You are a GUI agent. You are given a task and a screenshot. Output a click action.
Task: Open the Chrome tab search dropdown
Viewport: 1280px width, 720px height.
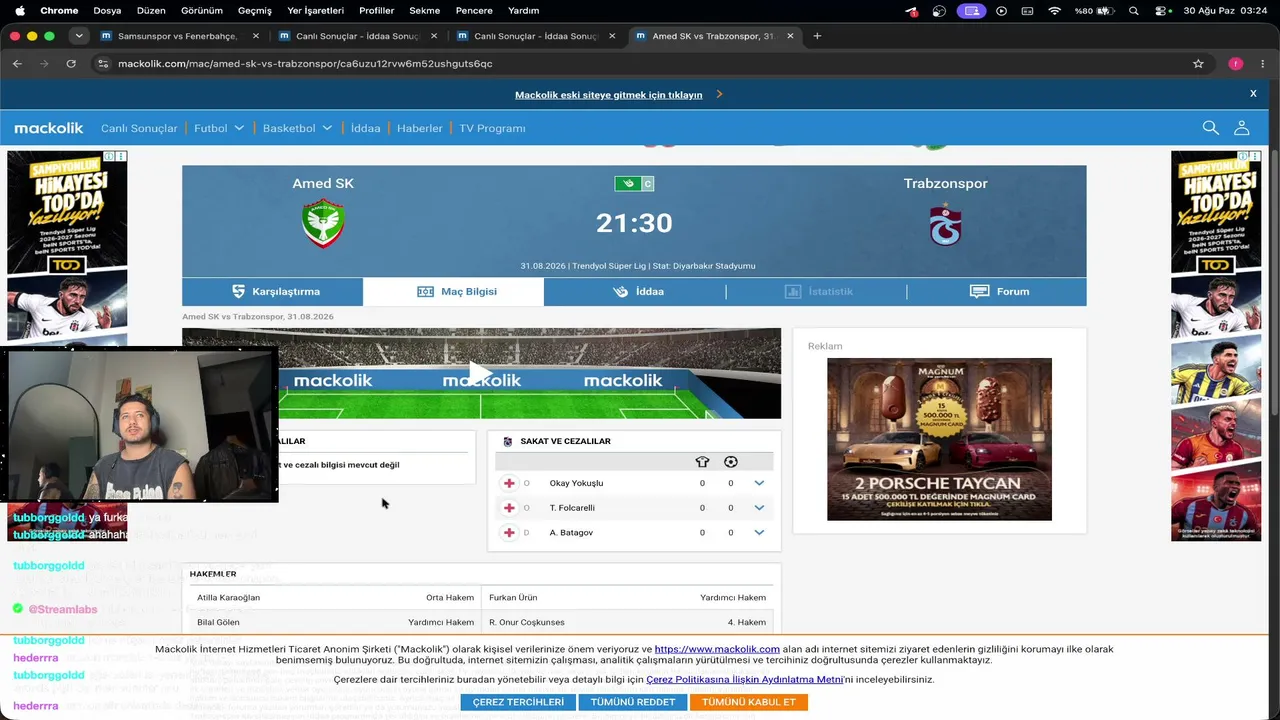click(79, 36)
